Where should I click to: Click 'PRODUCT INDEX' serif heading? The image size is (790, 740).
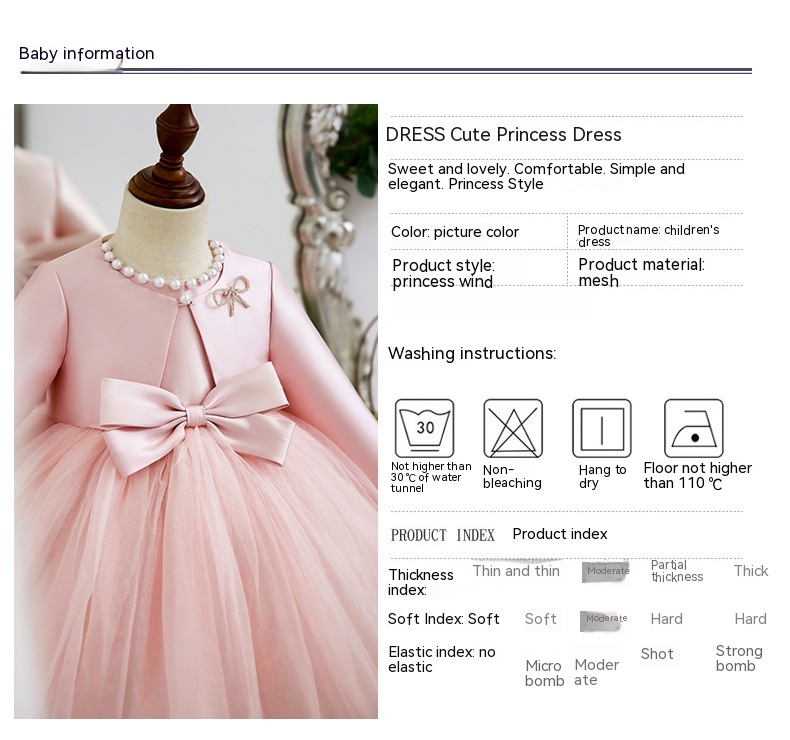tap(443, 535)
